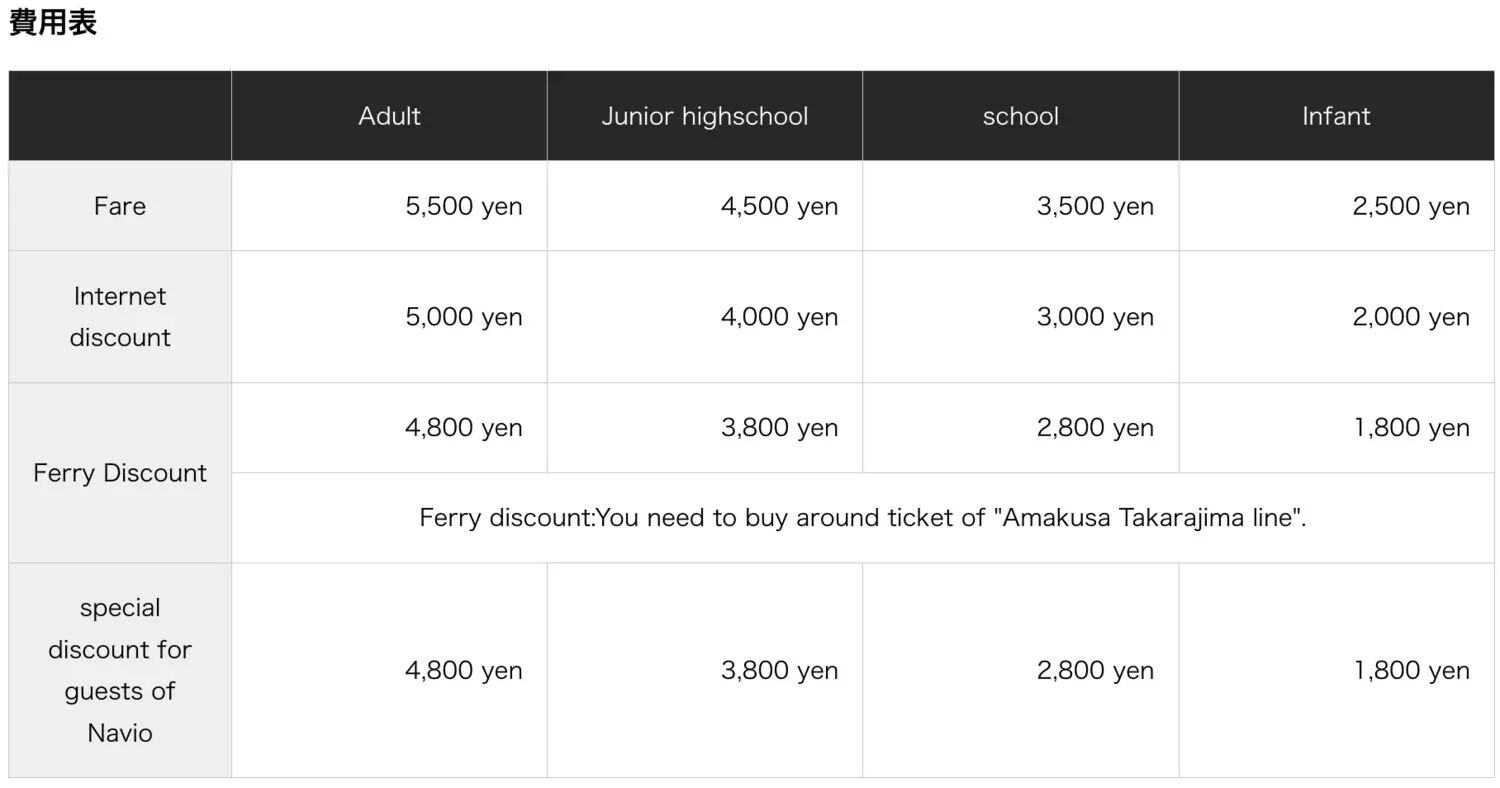The height and width of the screenshot is (788, 1500).
Task: Click the Adult fare of 5,500 yen
Action: 463,206
